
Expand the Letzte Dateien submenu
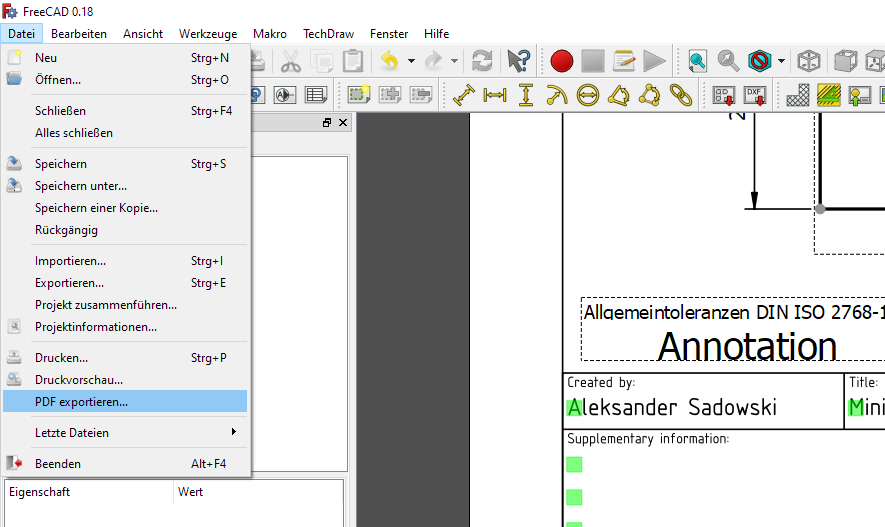pos(125,432)
